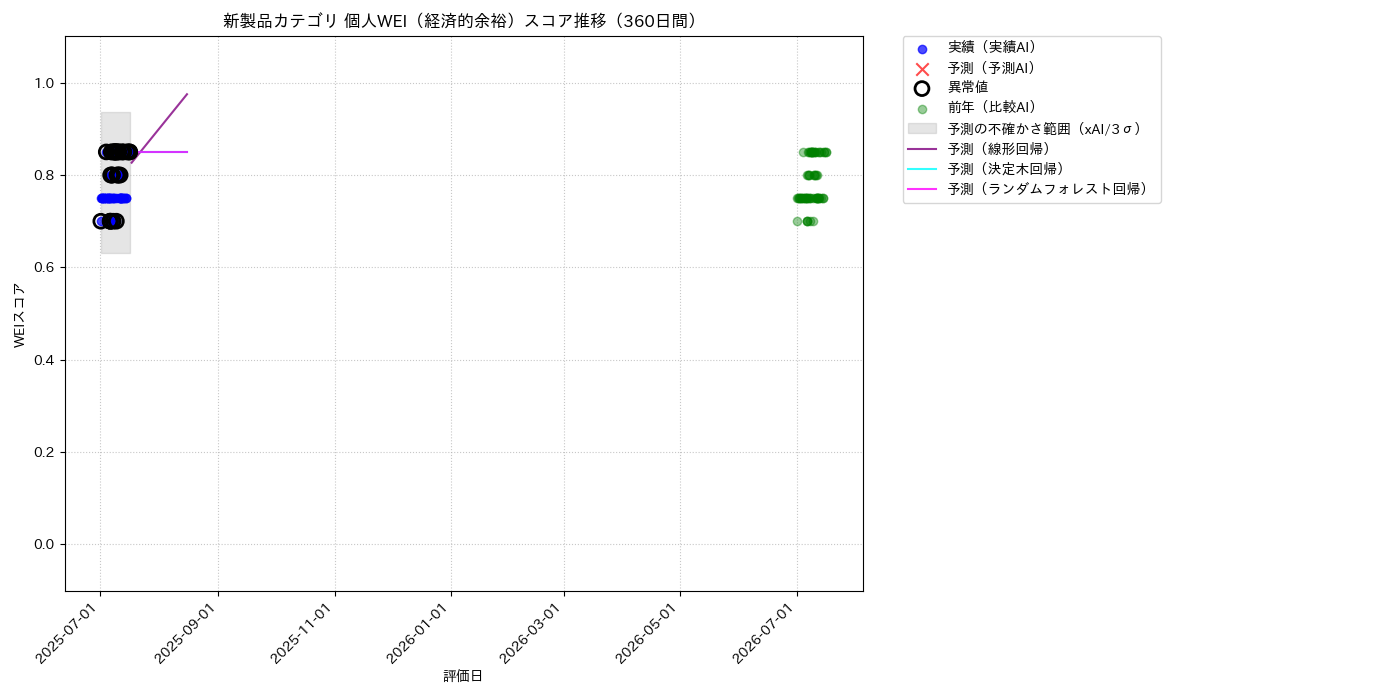1400x700 pixels.
Task: Click the gray uncertainty band below the blue points
Action: (x=115, y=240)
